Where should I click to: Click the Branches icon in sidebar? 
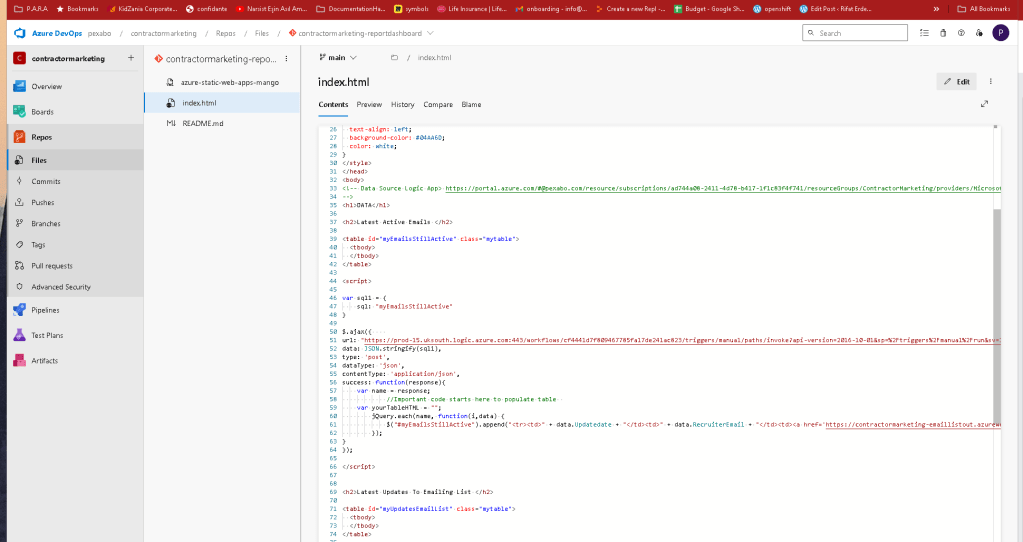tap(20, 223)
